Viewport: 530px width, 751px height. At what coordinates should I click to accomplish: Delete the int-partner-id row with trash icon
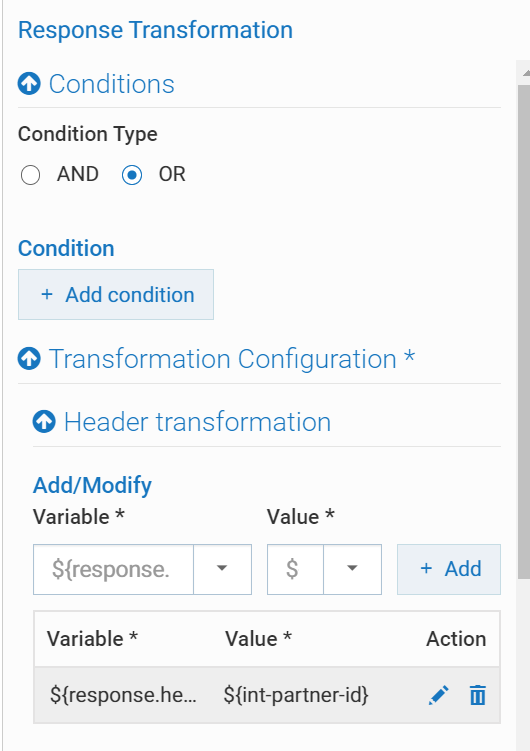tap(477, 695)
